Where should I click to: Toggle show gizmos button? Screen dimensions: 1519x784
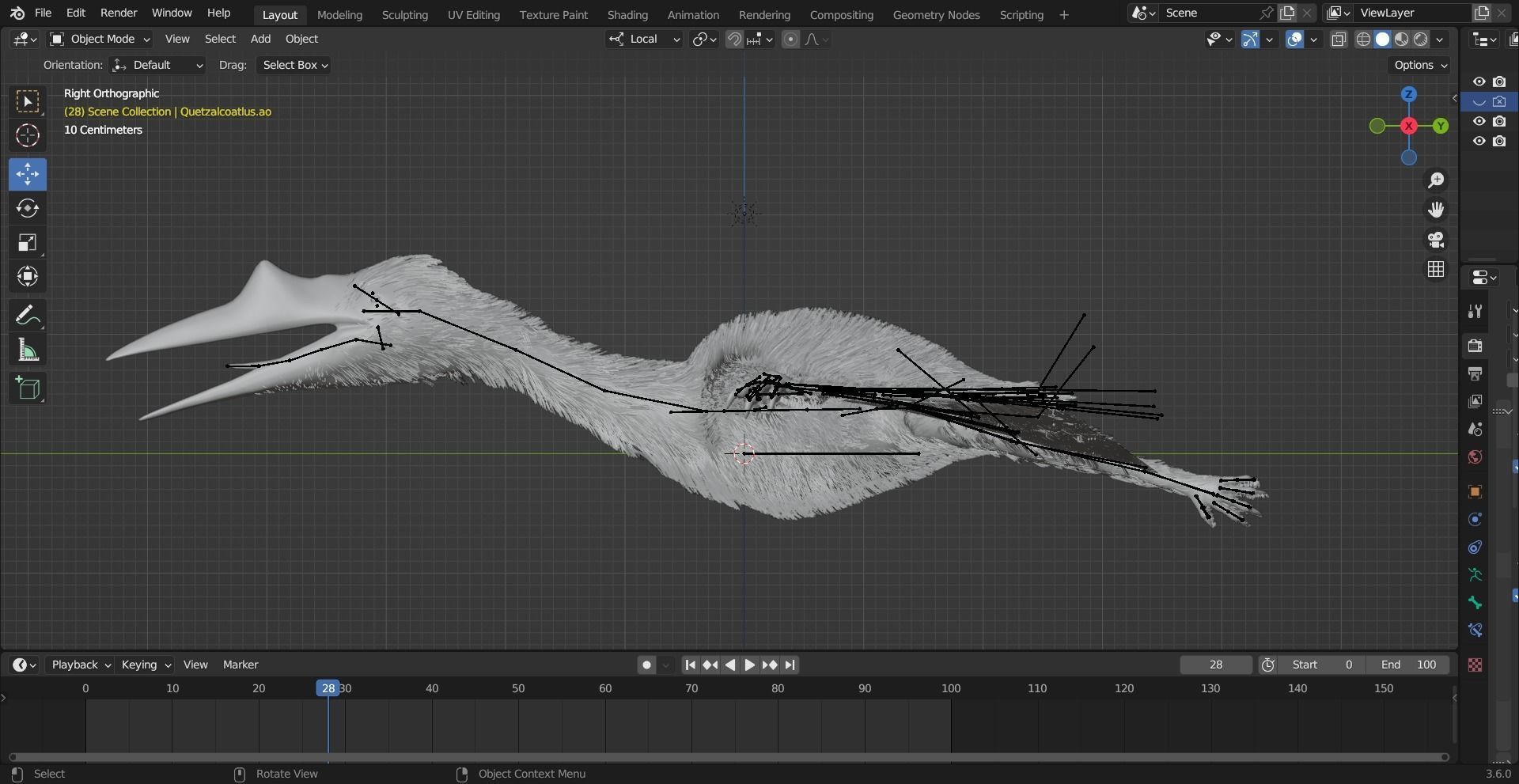[1251, 39]
